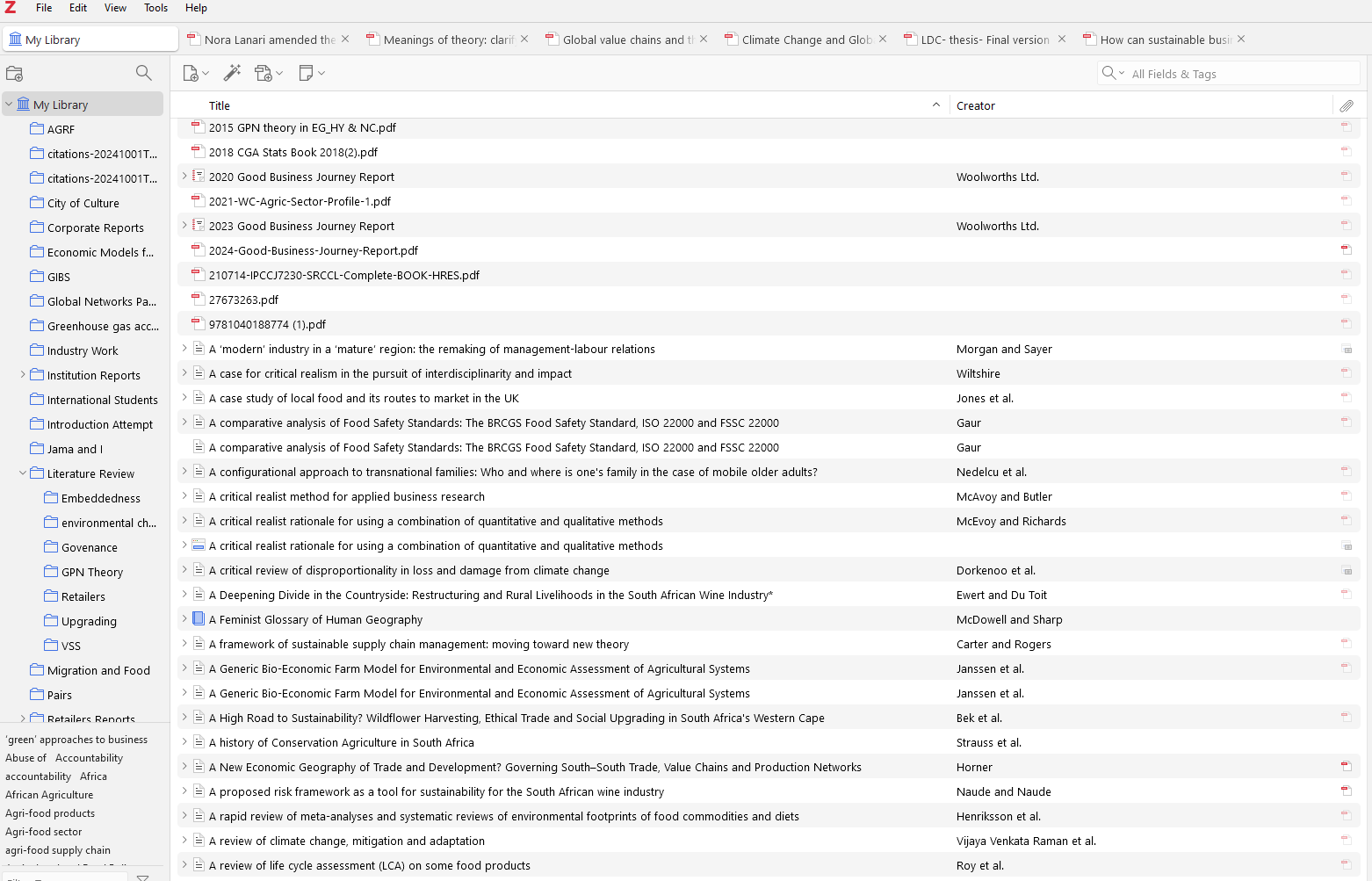Open the Retailers subcollection
The image size is (1372, 881).
(83, 596)
